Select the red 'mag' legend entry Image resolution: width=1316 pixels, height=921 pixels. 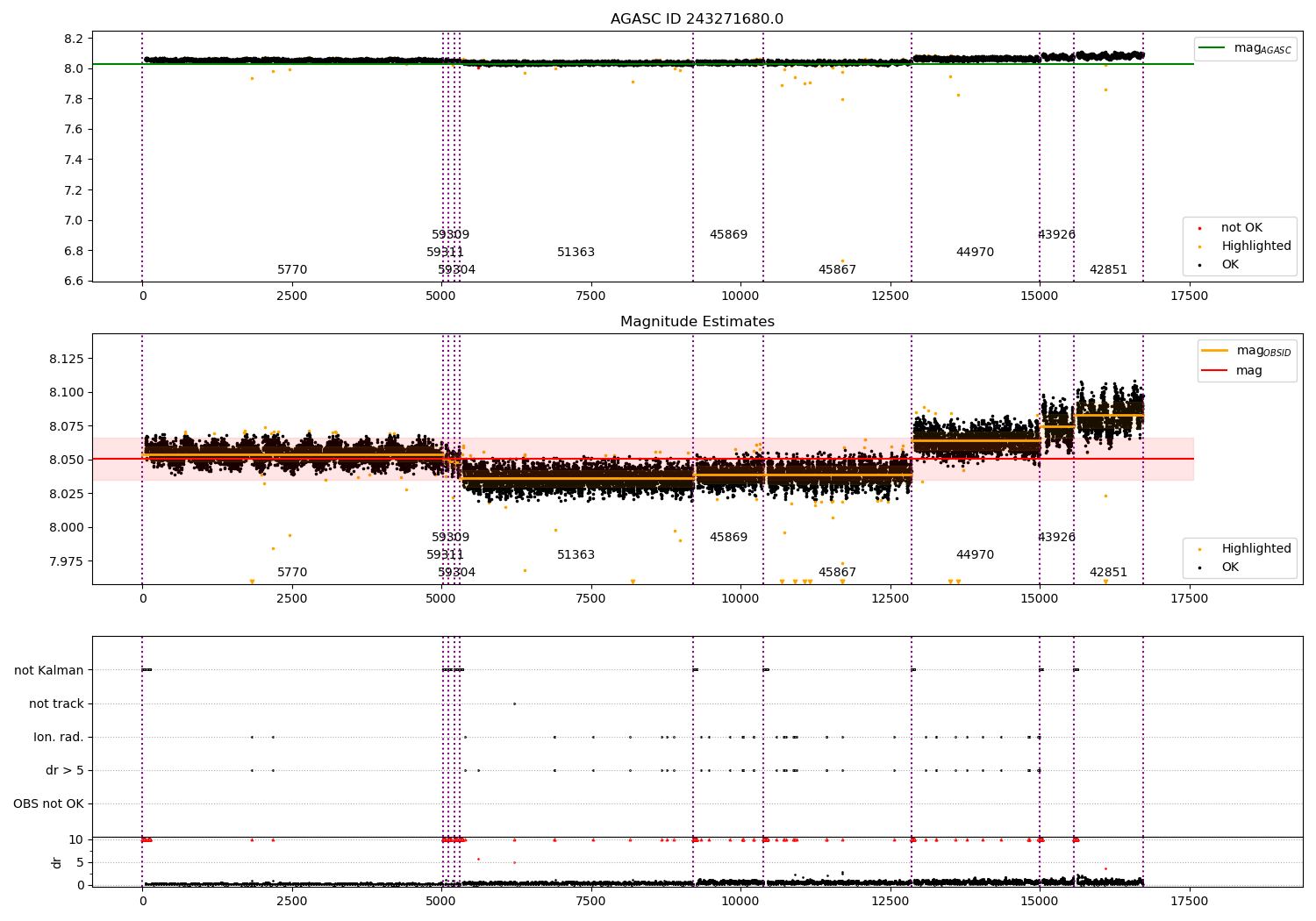pyautogui.click(x=1232, y=371)
